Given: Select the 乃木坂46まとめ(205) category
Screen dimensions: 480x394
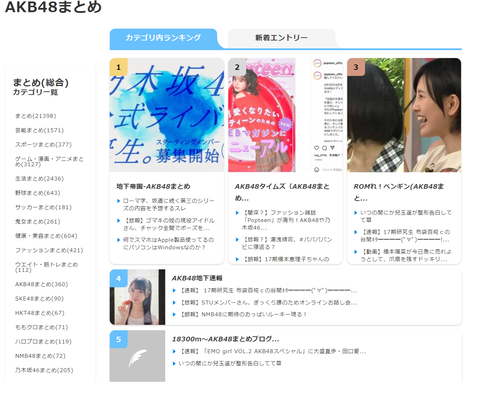Looking at the screenshot, I should pos(44,370).
